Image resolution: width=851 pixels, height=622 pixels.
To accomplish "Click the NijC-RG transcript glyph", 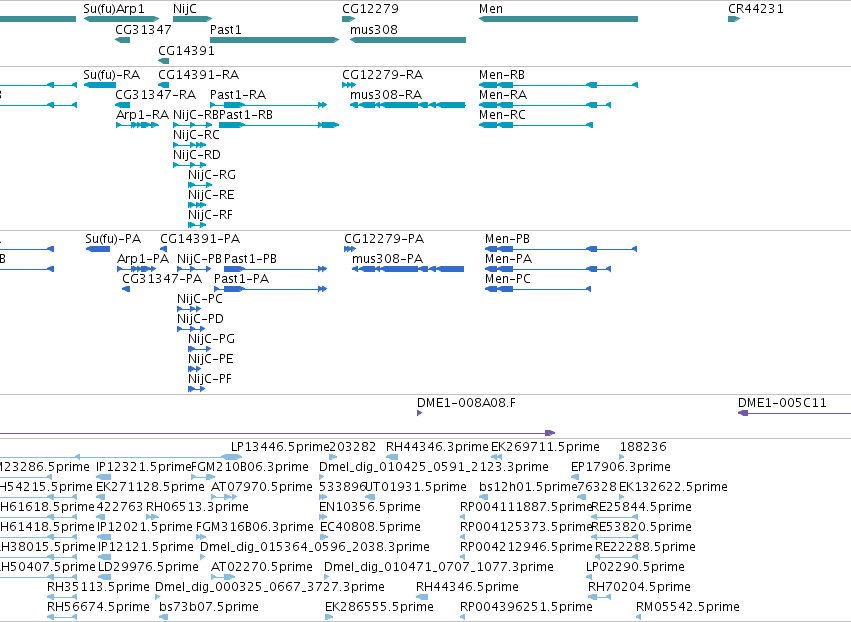I will coord(200,185).
